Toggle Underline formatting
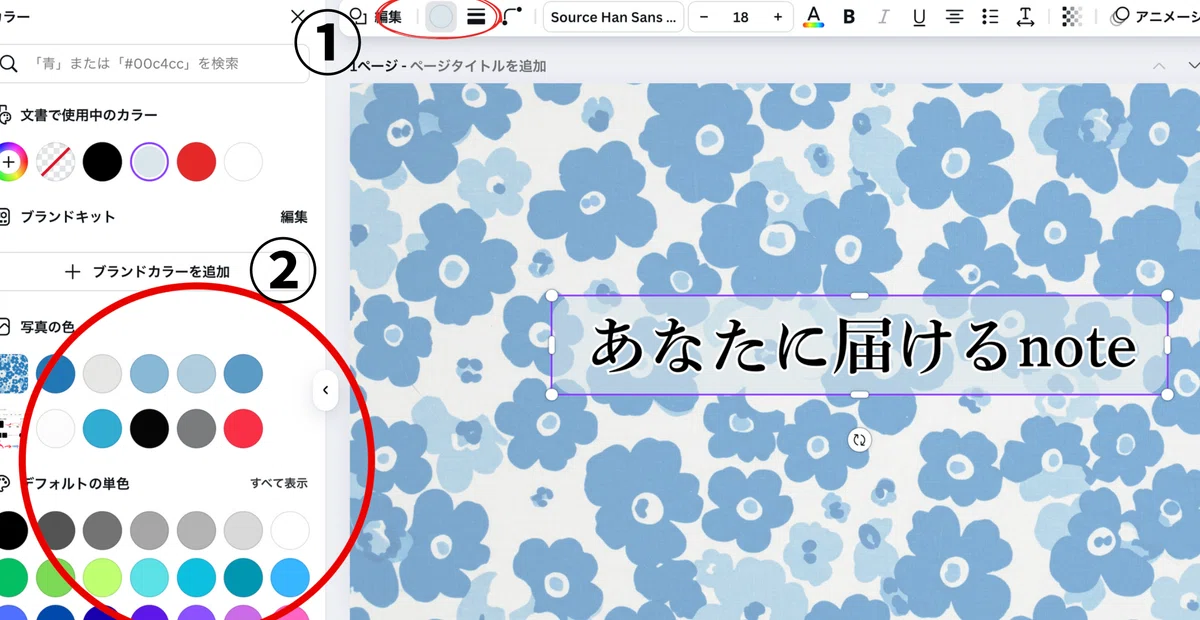The image size is (1200, 620). click(x=919, y=16)
